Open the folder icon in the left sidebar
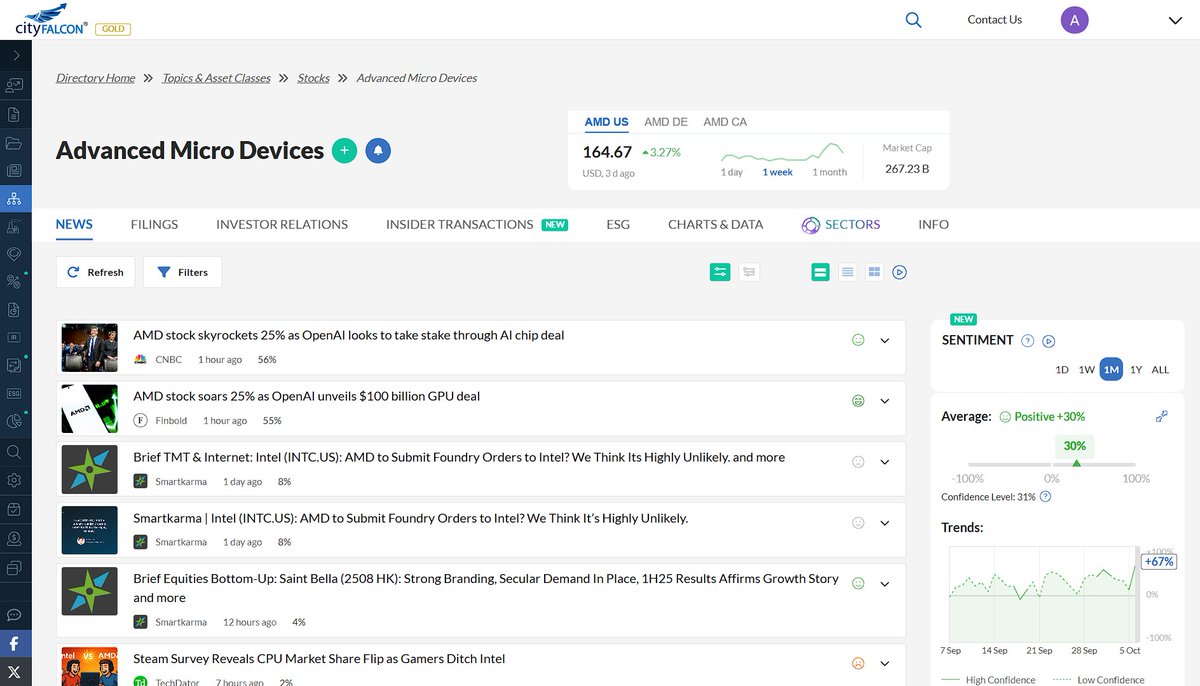 tap(14, 143)
